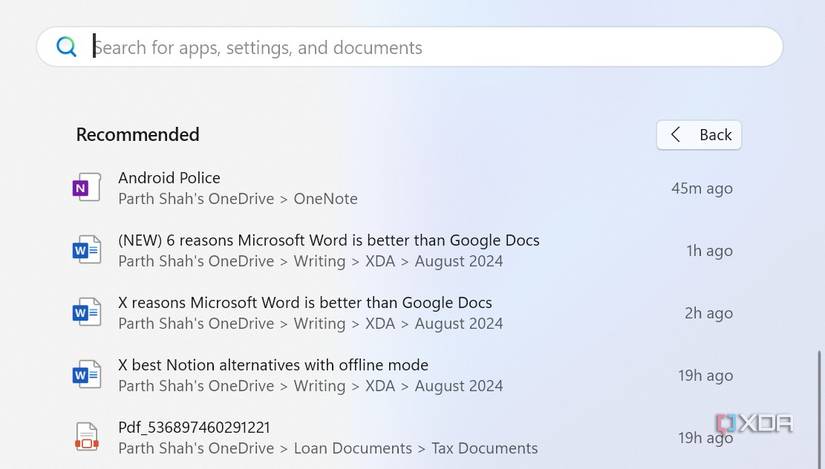Open the Pdf_536897460291221 file
825x469 pixels.
coord(194,427)
